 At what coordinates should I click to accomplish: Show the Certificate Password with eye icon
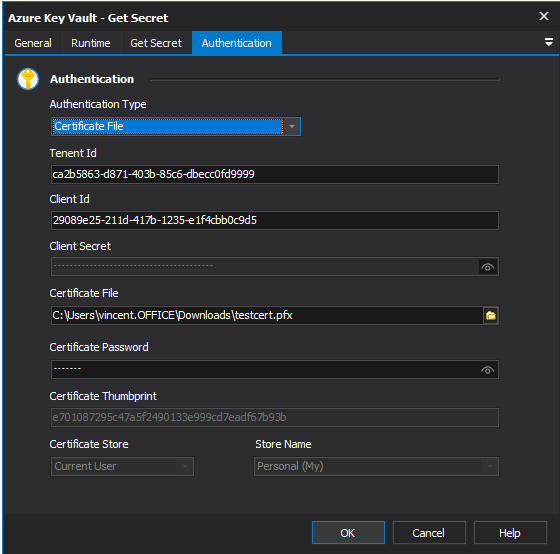pyautogui.click(x=488, y=370)
